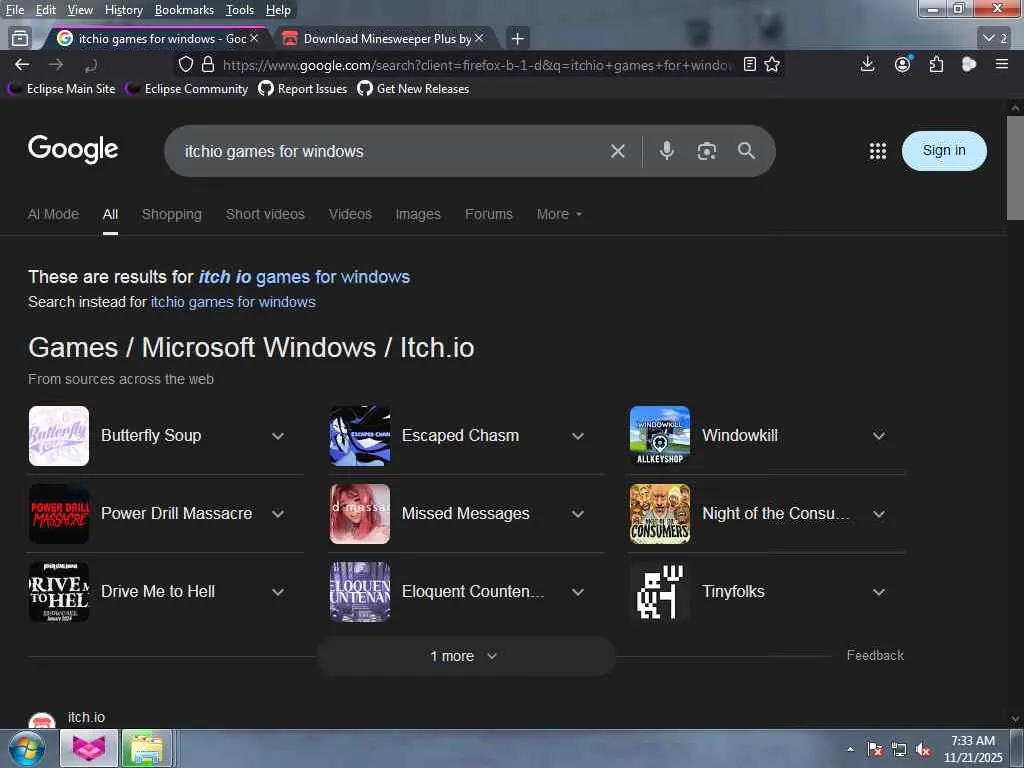
Task: Switch to Forums results tab
Action: pos(488,214)
